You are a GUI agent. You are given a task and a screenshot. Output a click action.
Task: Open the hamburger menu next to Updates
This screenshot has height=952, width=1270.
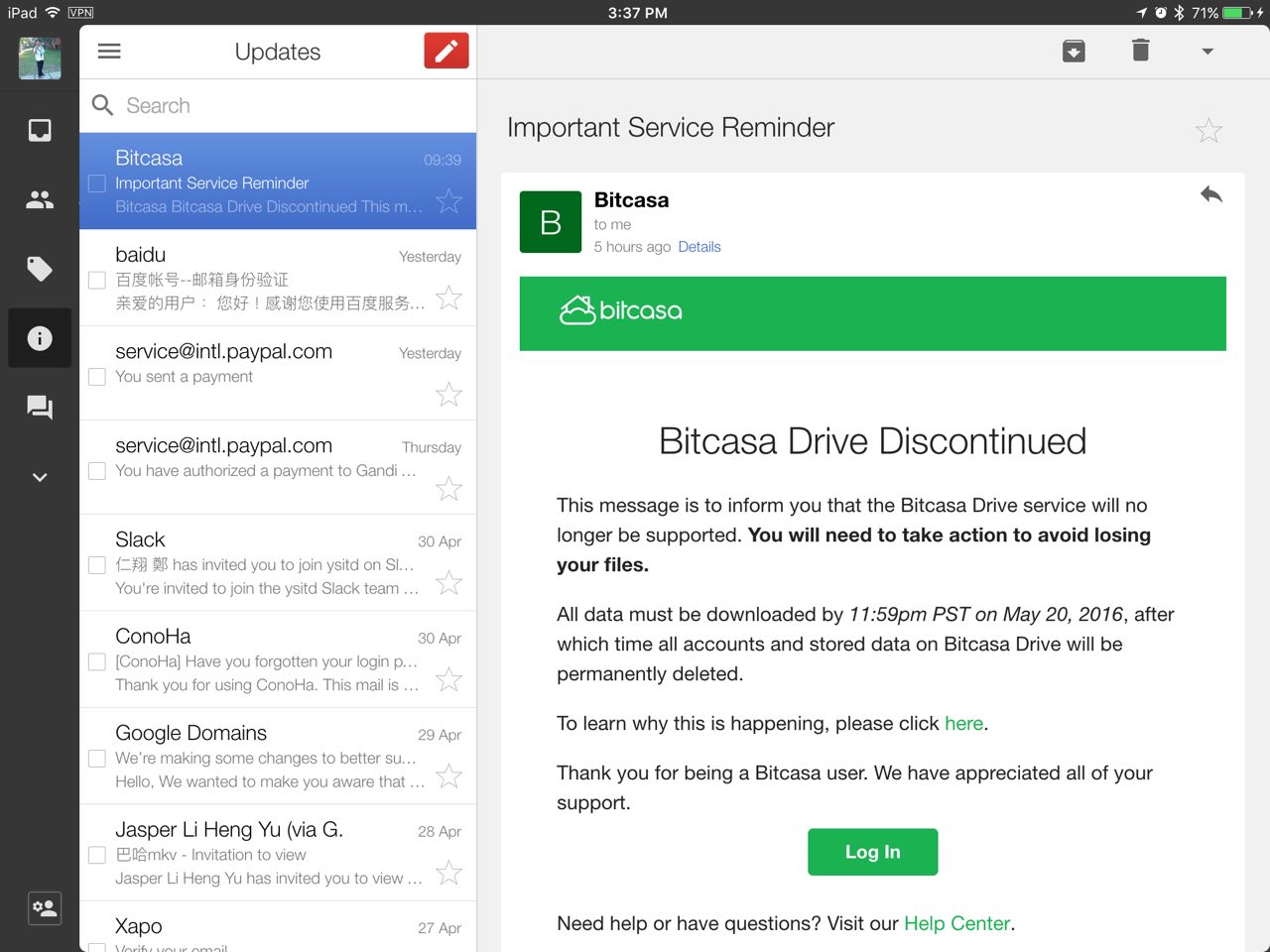pos(109,52)
